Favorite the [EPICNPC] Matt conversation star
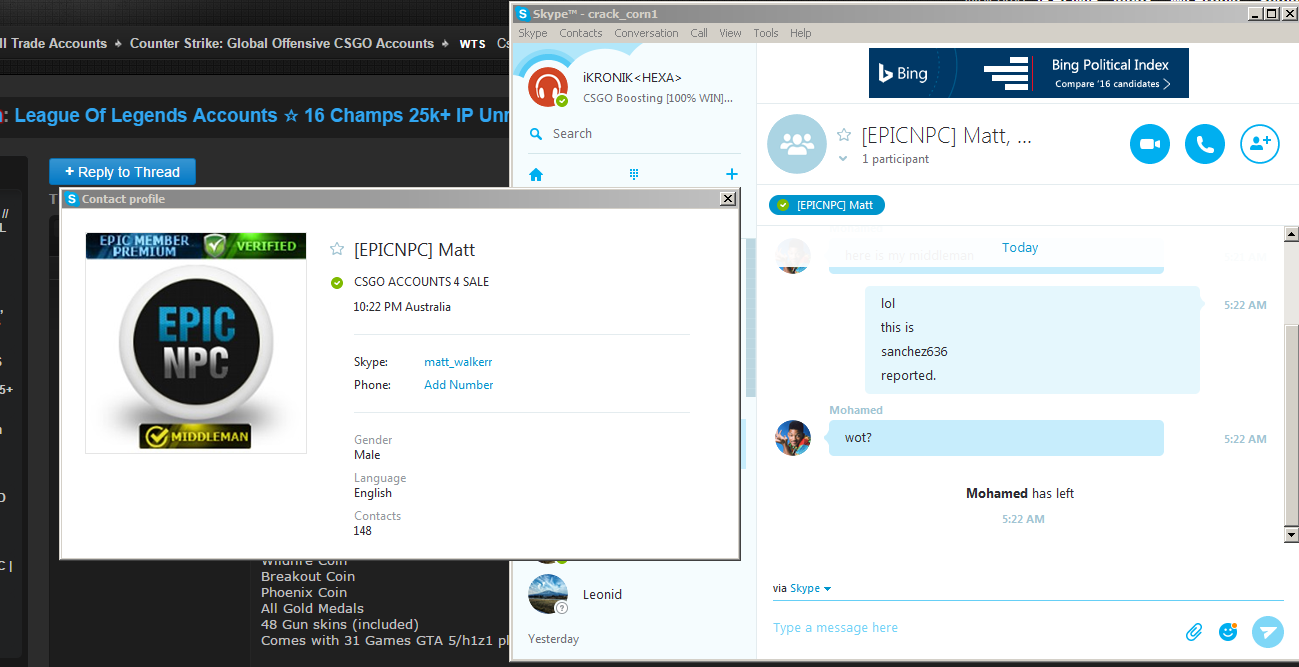The width and height of the screenshot is (1299, 667). [844, 135]
